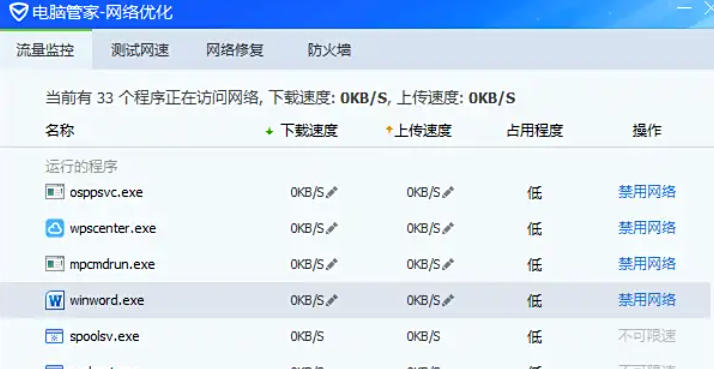Switch to the 流量监控 tab

46,50
